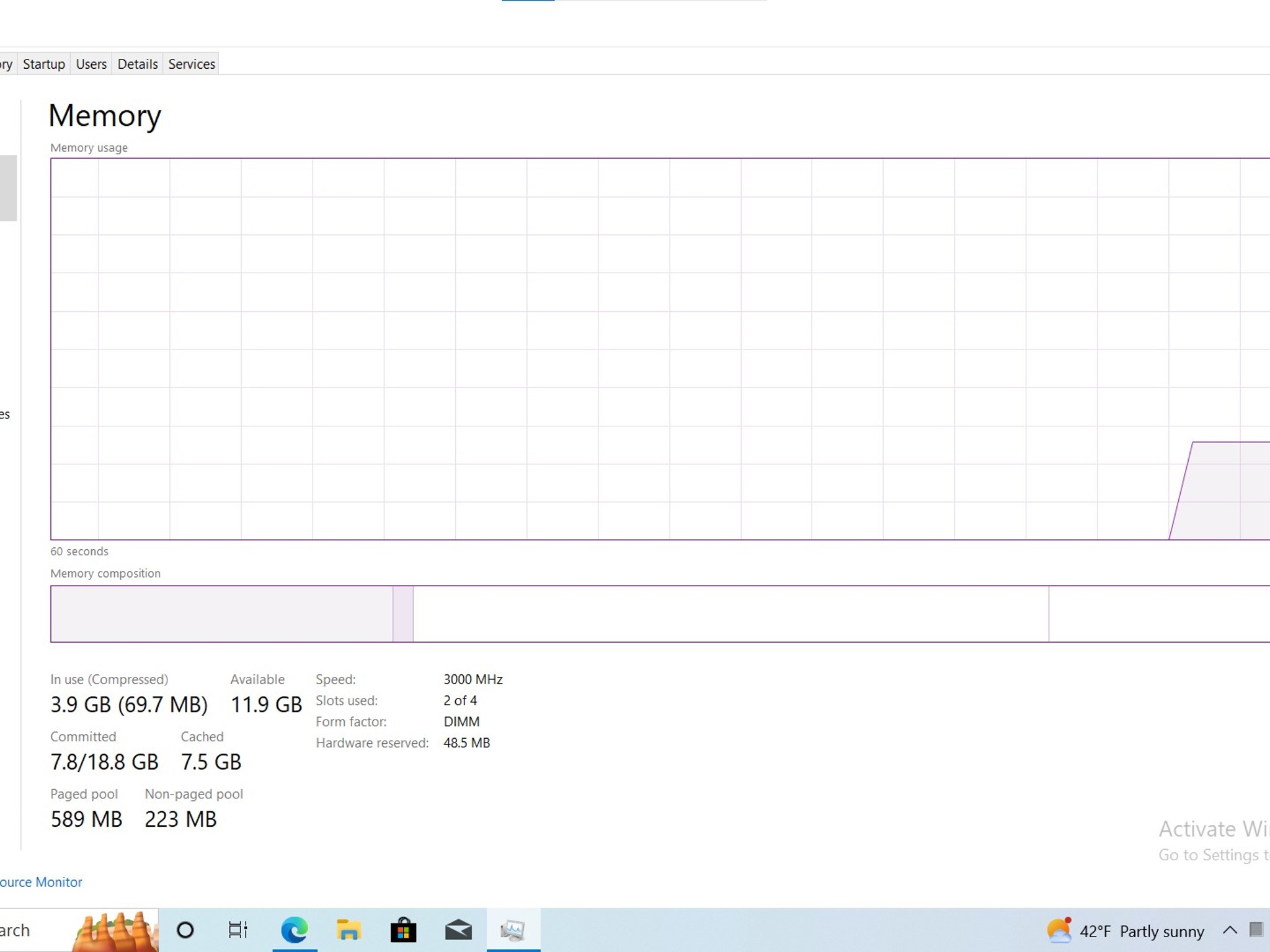
Task: Open Resource Monitor link
Action: (41, 882)
